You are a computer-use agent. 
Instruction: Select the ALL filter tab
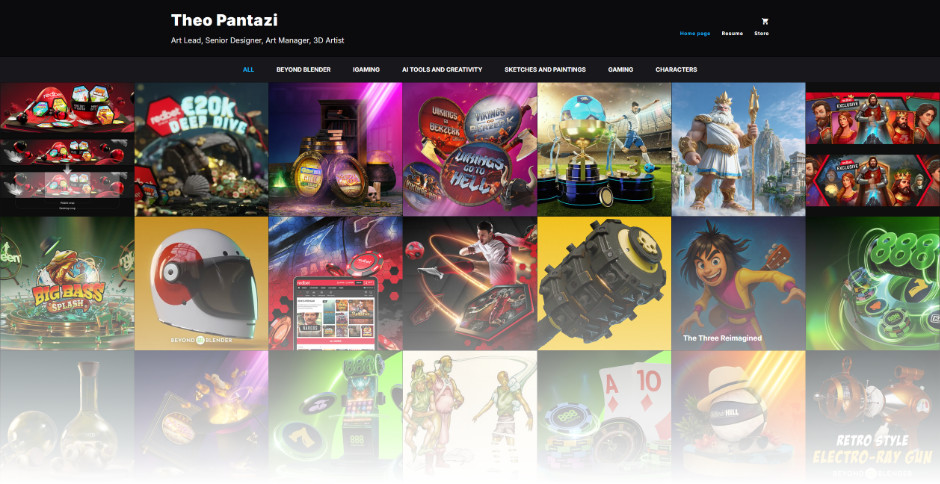pos(248,70)
